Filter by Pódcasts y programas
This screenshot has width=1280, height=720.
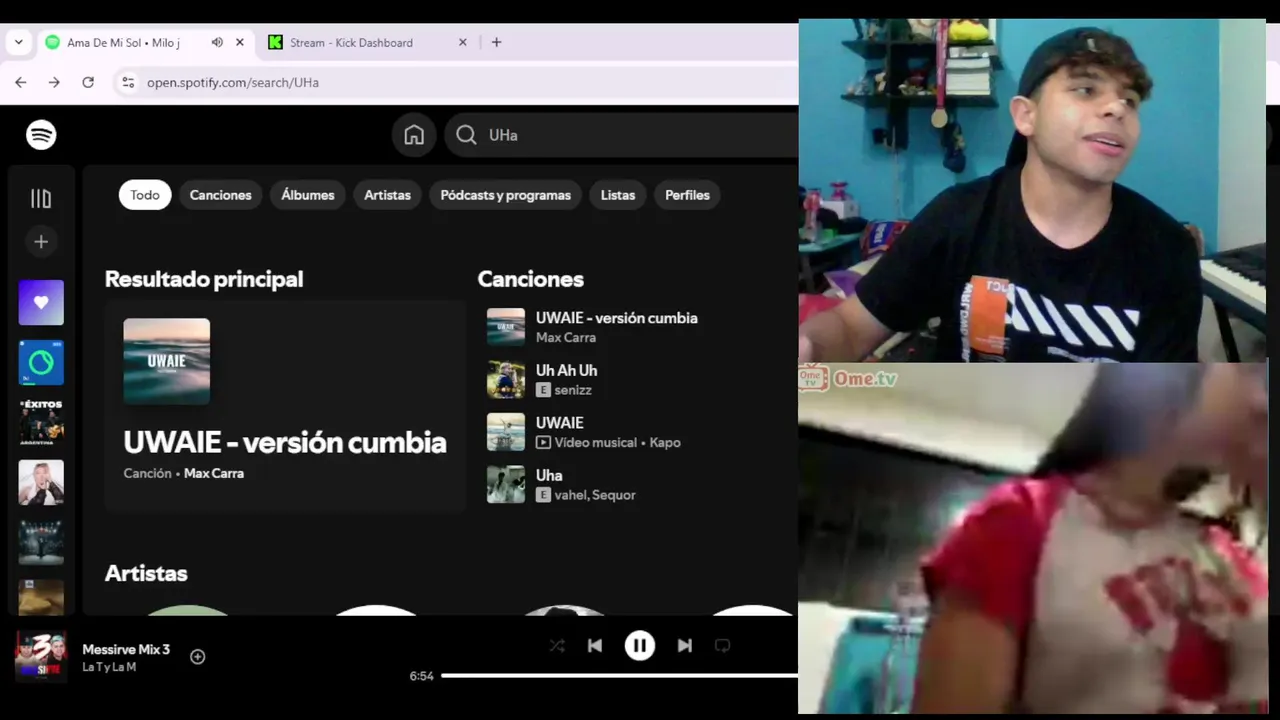(x=506, y=195)
